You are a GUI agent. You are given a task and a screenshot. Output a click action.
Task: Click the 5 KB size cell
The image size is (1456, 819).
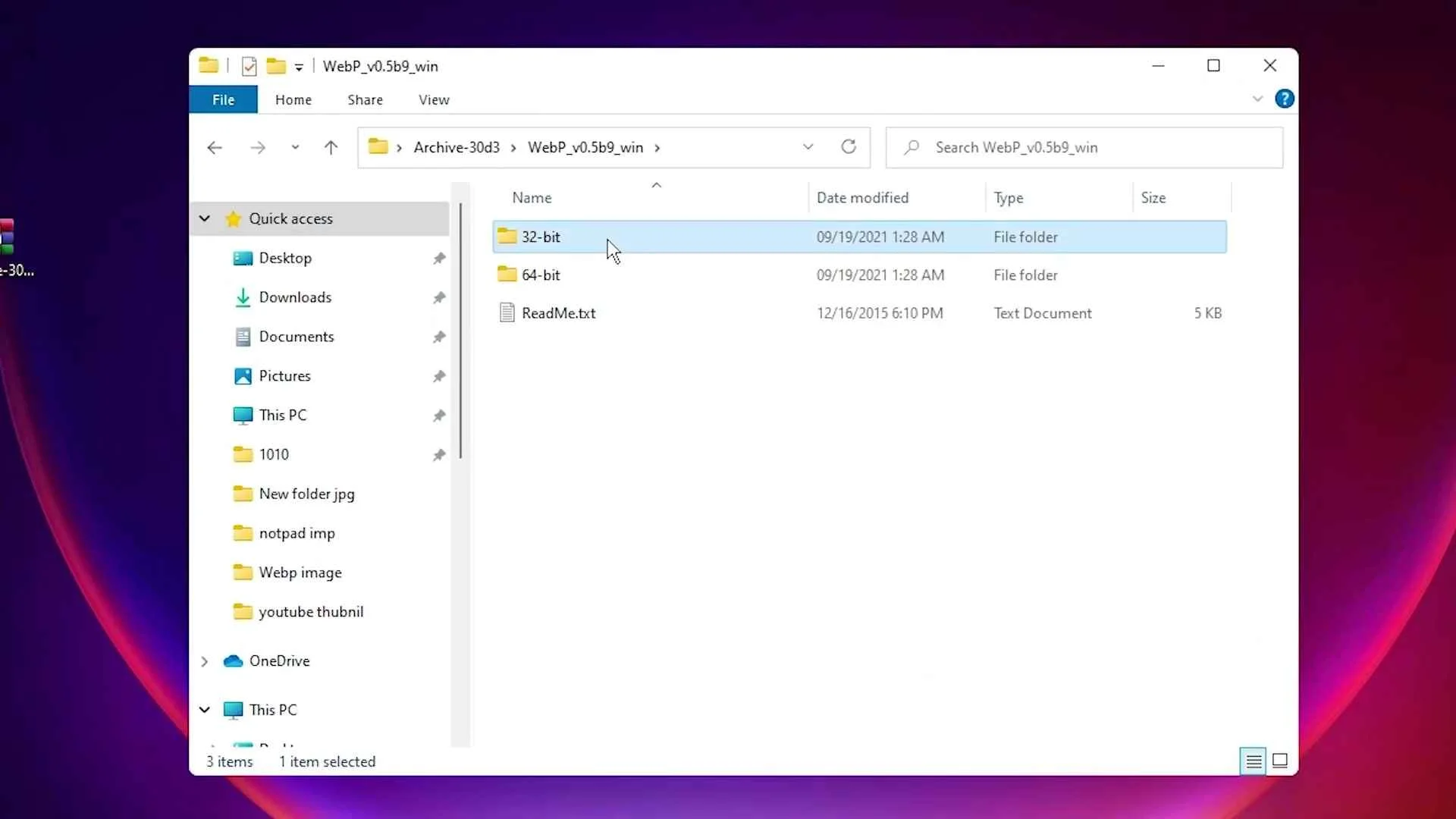tap(1208, 313)
